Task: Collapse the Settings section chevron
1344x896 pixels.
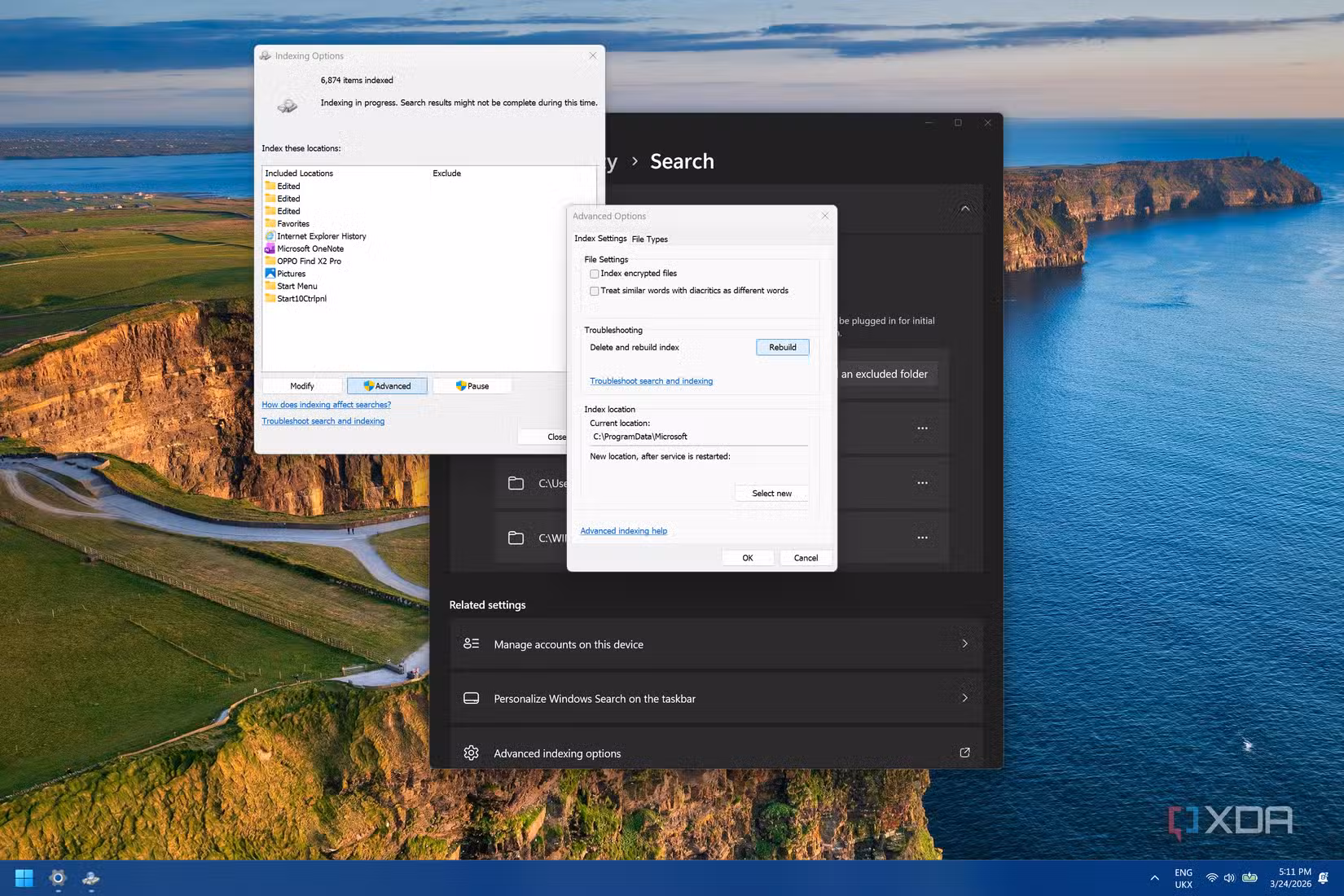Action: (x=965, y=209)
